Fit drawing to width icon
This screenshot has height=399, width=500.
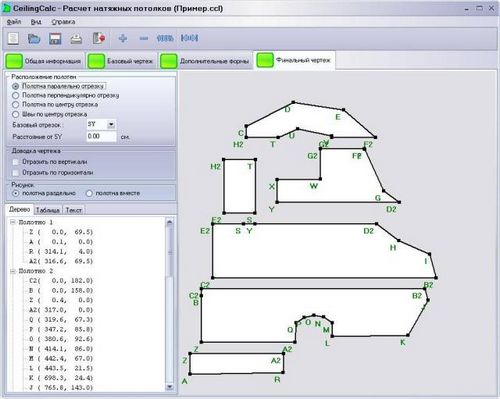(x=189, y=38)
